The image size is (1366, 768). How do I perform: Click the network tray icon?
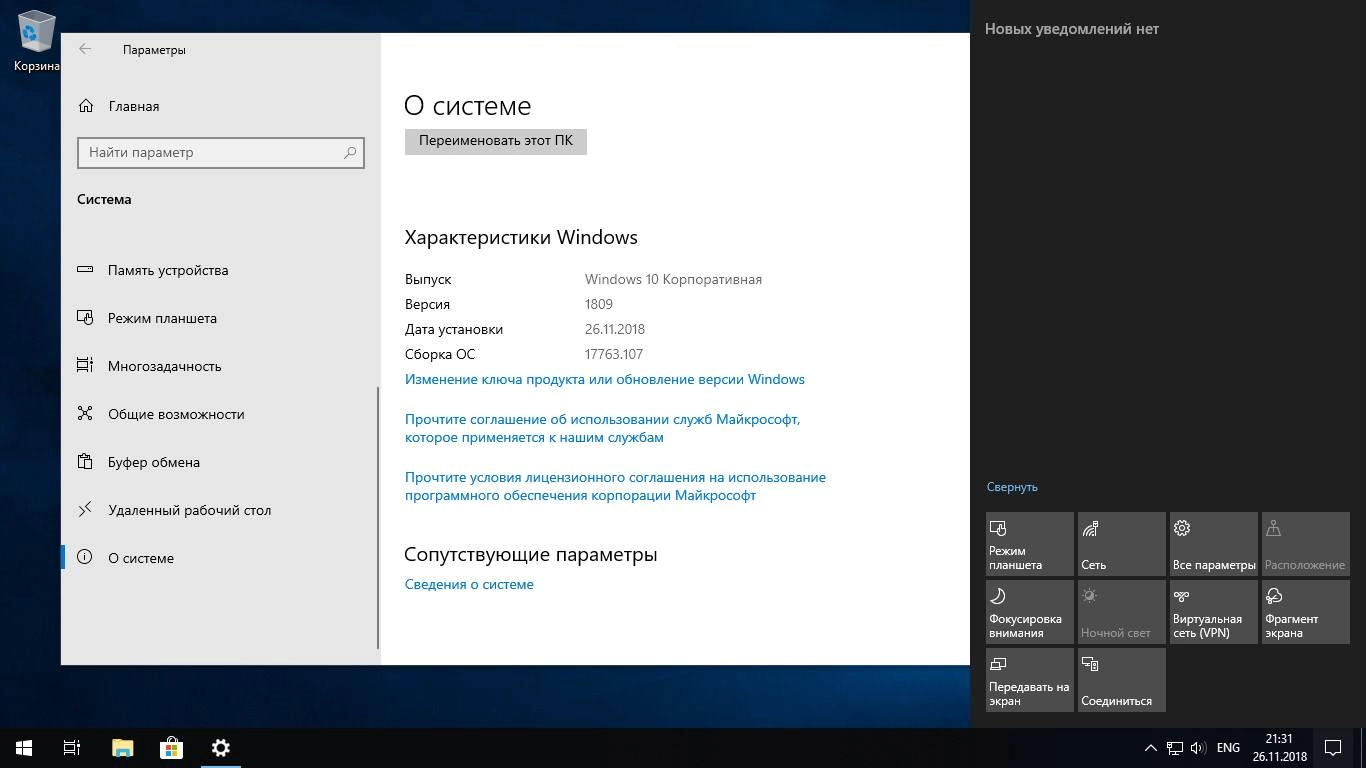(1174, 748)
